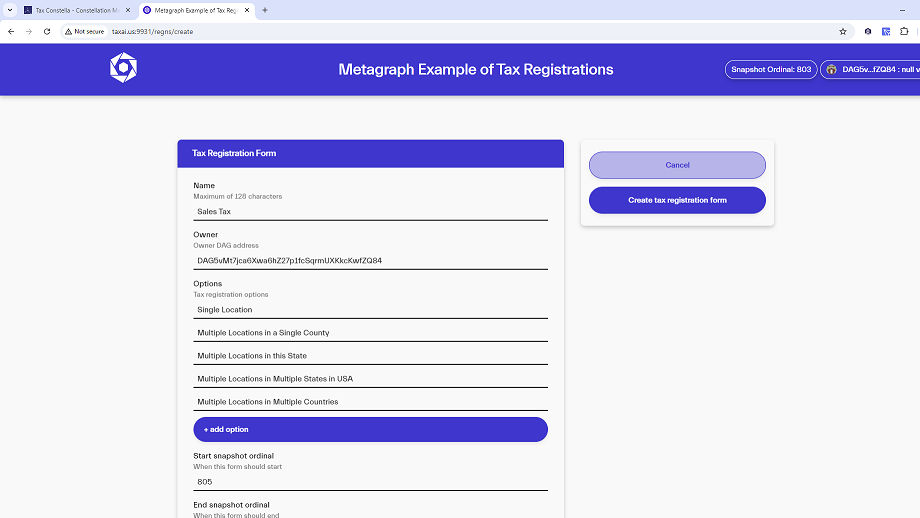This screenshot has width=920, height=518.
Task: Bookmark this page with the star icon
Action: coord(843,32)
